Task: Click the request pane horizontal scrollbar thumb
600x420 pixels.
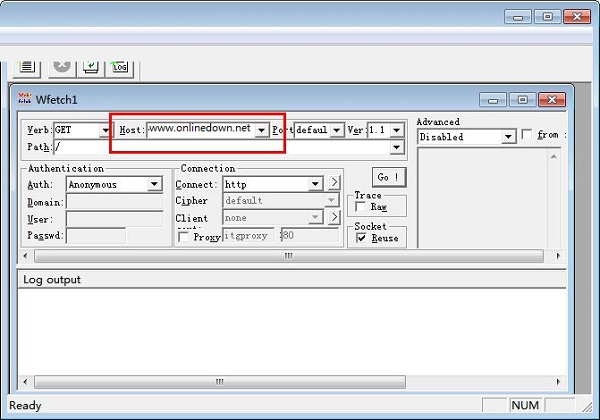Action: (289, 256)
